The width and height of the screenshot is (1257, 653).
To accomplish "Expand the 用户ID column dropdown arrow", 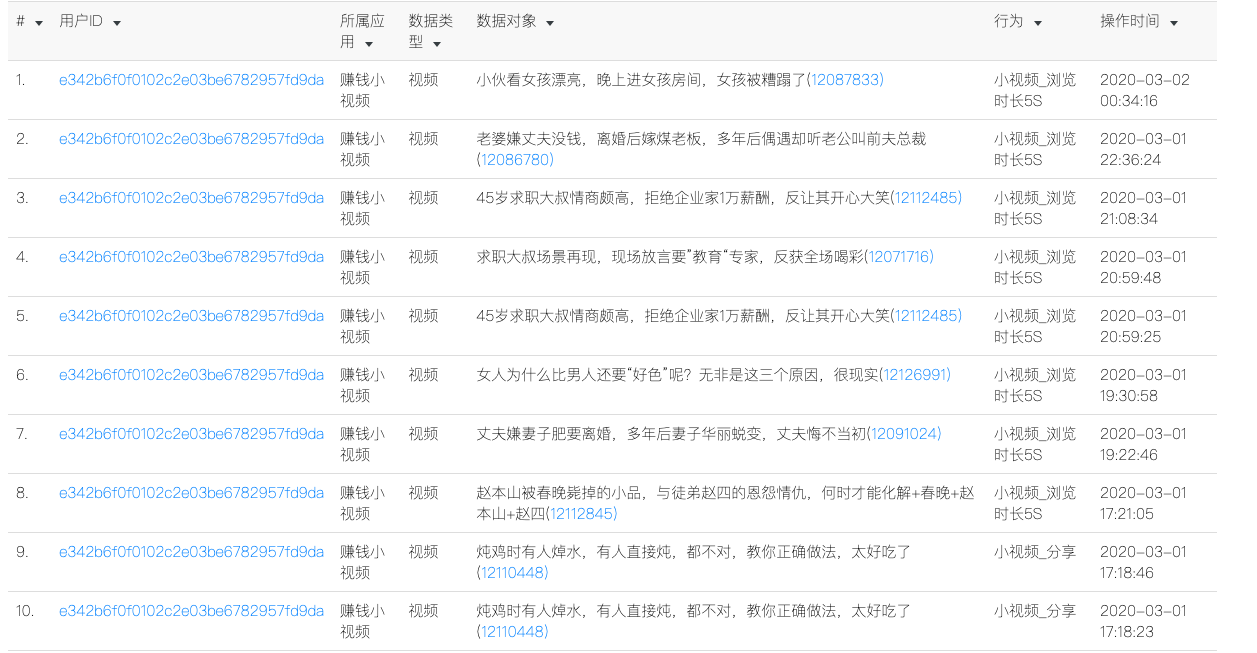I will 116,23.
